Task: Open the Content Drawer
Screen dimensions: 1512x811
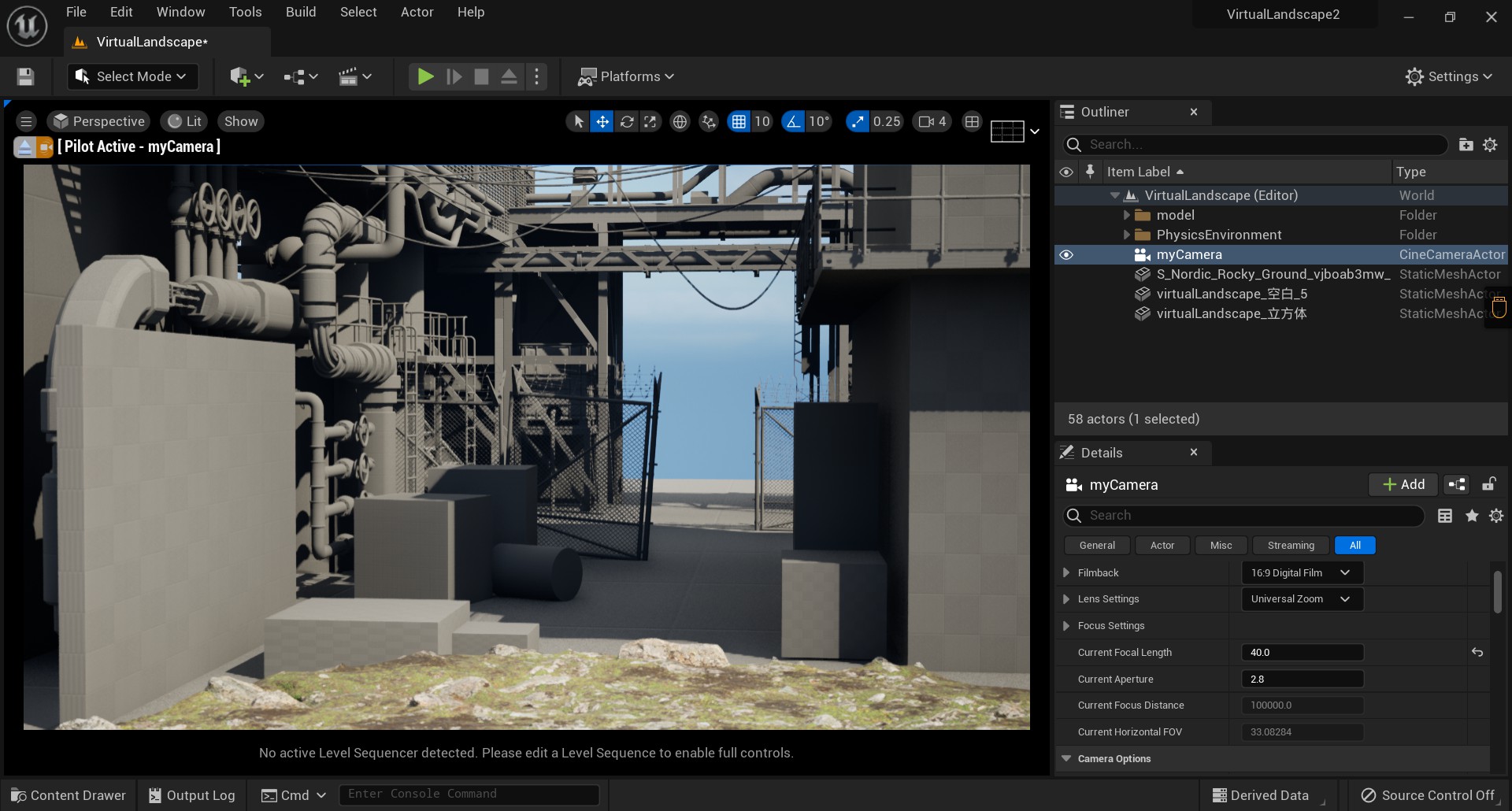Action: click(x=69, y=795)
